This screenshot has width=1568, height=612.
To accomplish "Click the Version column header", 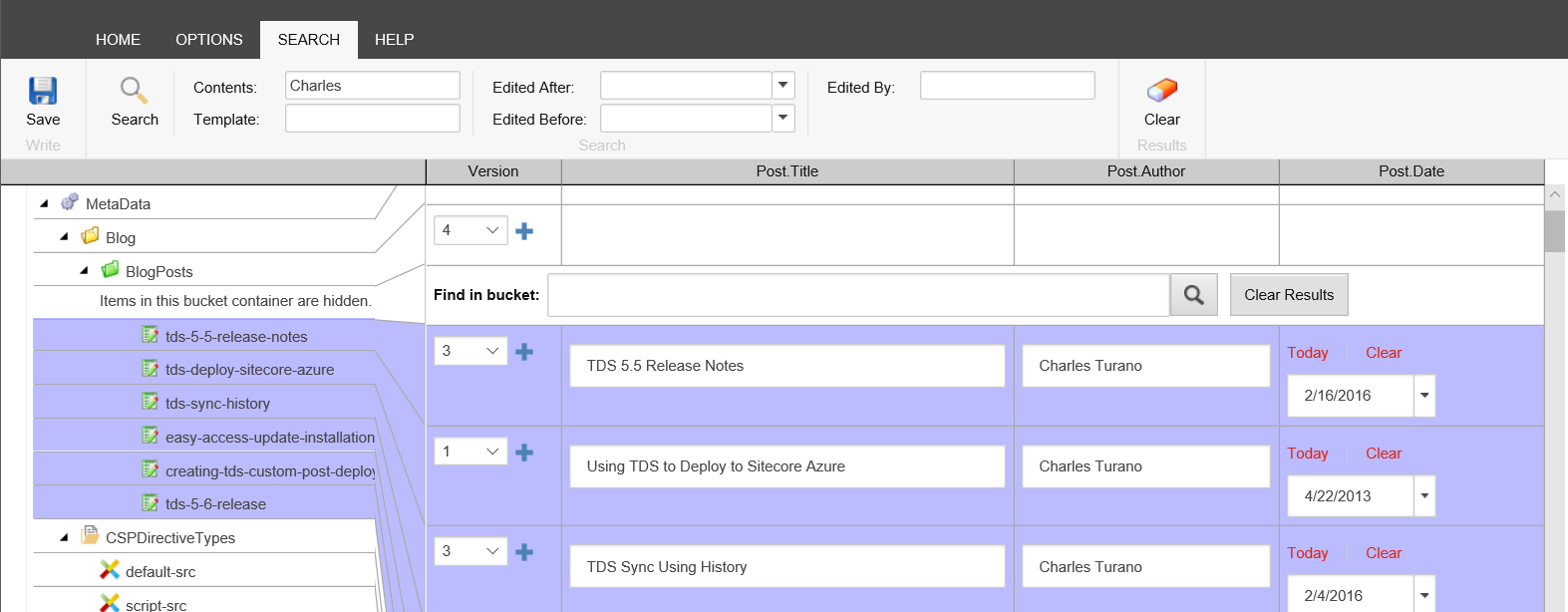I will (x=493, y=171).
